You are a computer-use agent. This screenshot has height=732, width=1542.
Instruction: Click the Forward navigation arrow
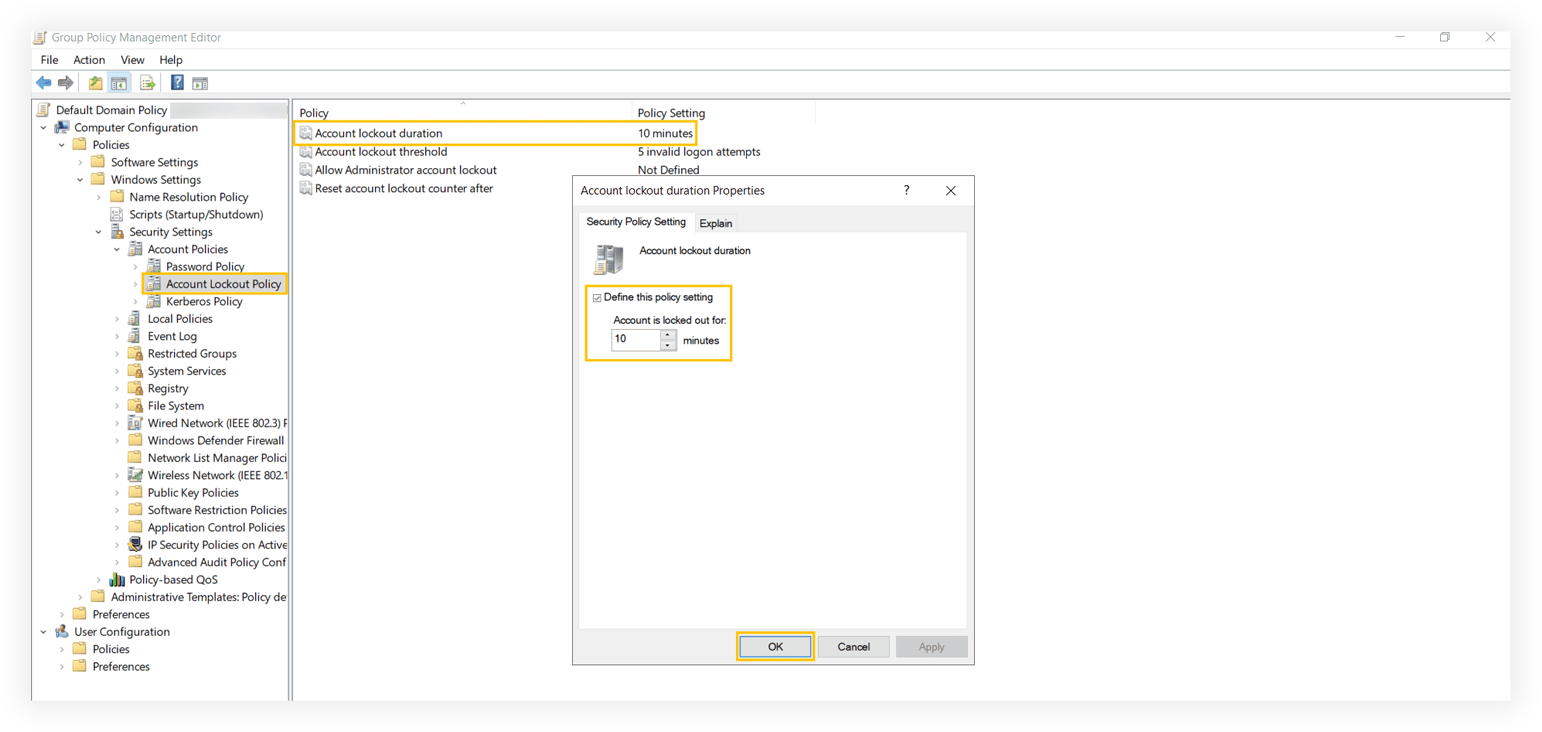[66, 82]
